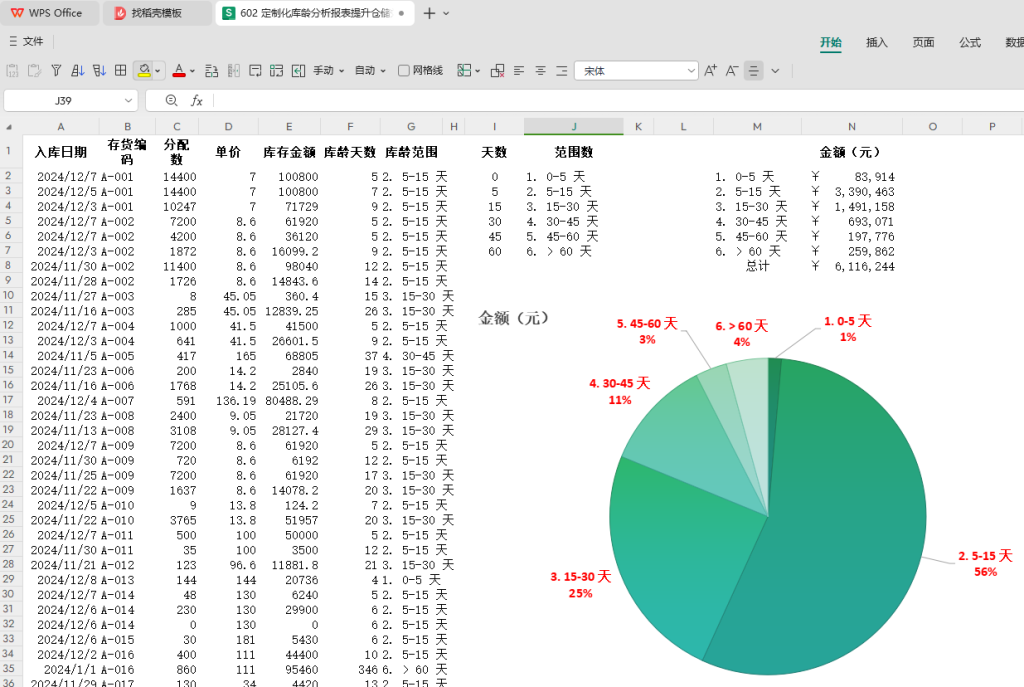The image size is (1024, 687).
Task: Click the paste values icon
Action: [12, 71]
